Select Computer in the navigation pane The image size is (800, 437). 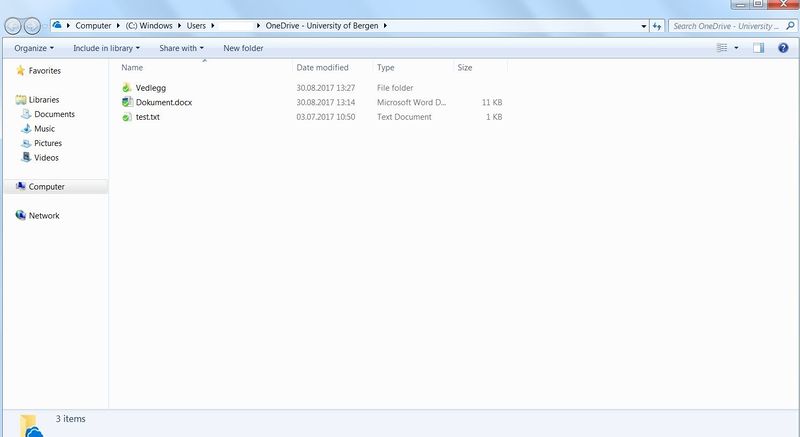coord(46,187)
